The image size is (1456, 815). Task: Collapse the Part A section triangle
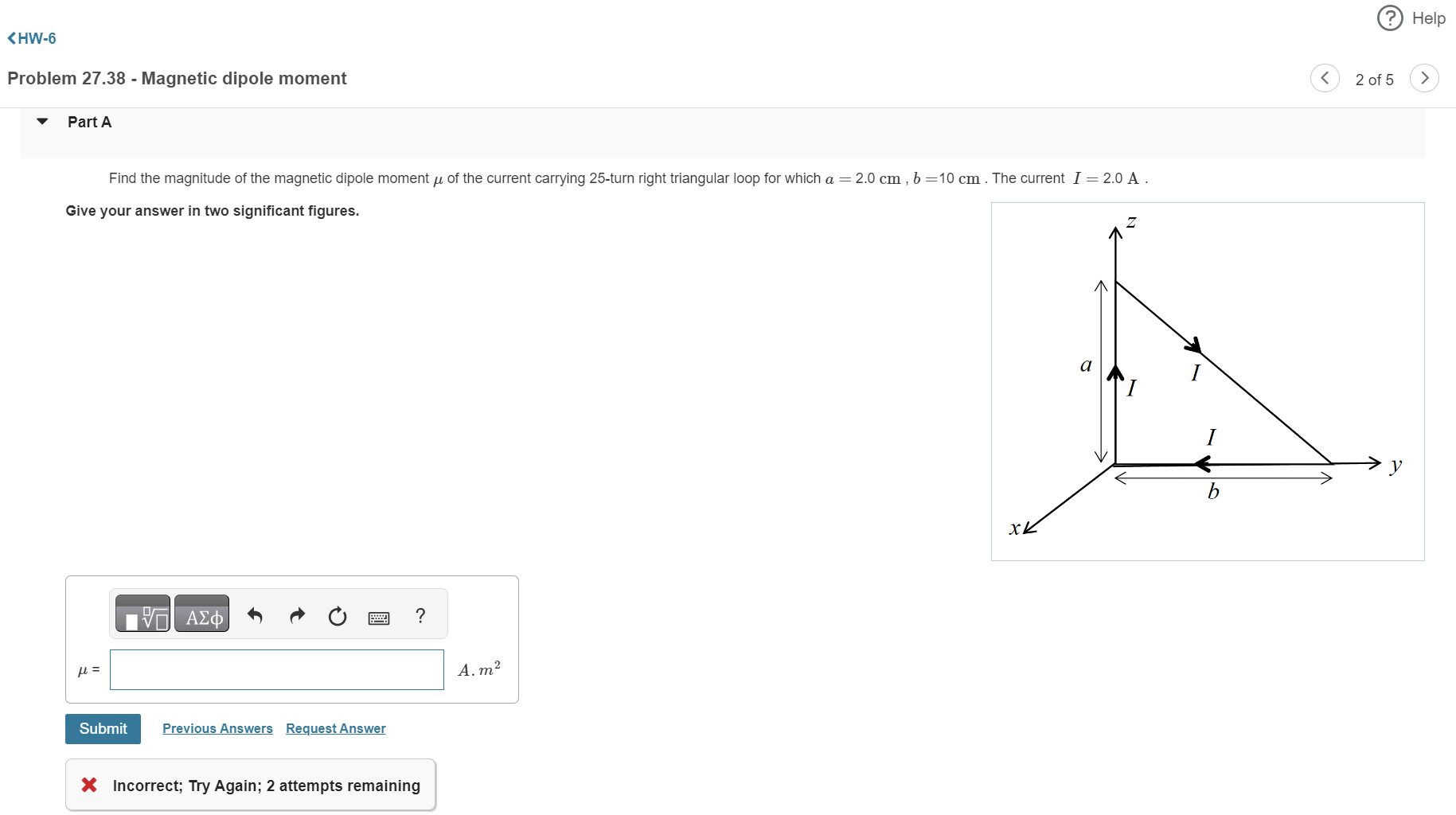(42, 122)
